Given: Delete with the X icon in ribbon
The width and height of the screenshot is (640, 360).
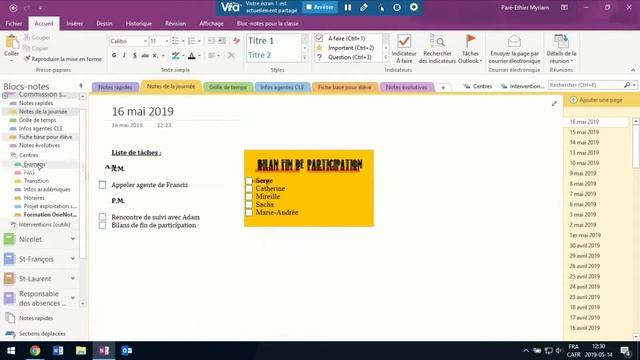Looking at the screenshot, I should 231,56.
